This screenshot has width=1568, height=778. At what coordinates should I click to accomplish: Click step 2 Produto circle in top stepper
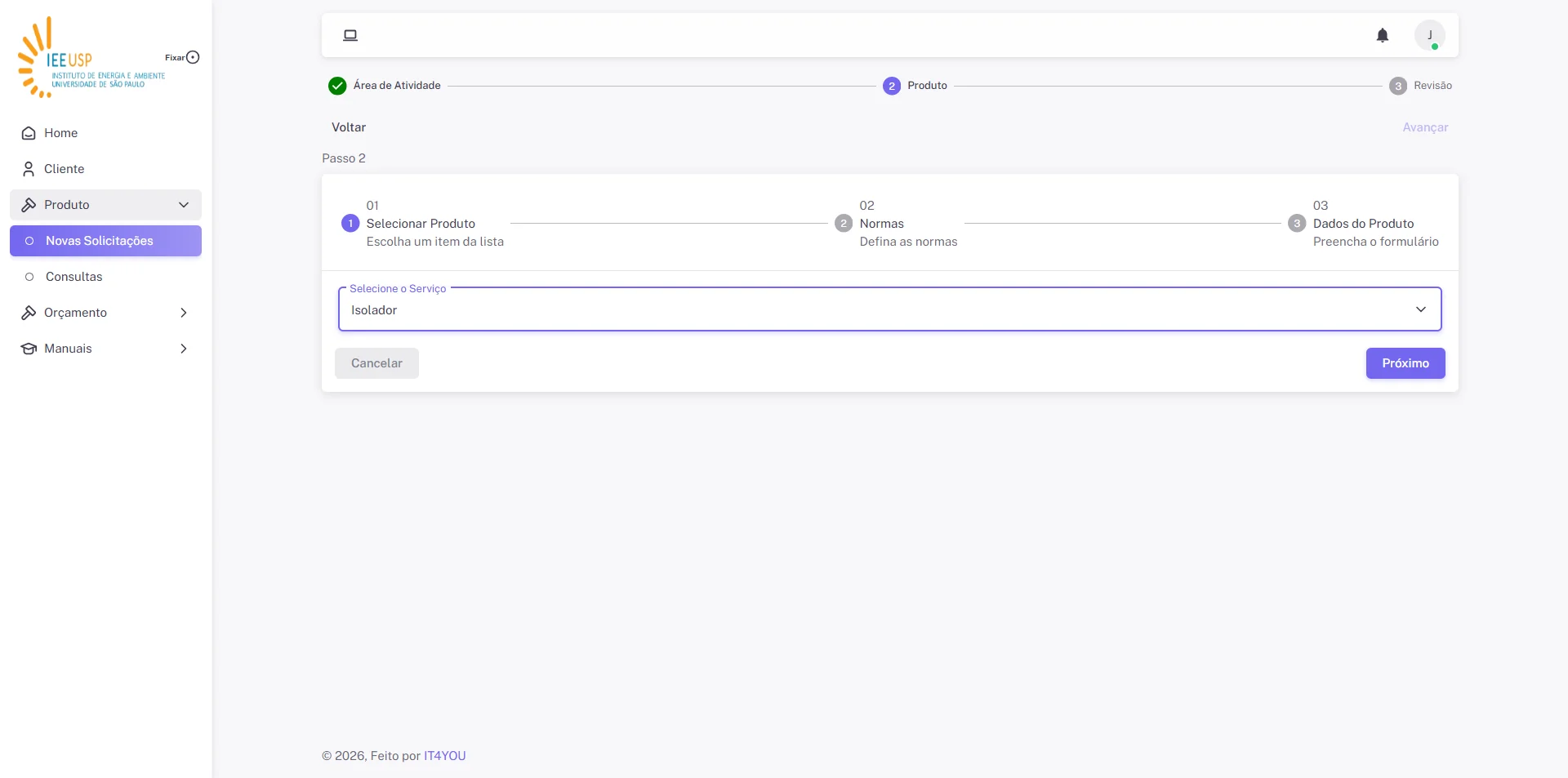(892, 86)
